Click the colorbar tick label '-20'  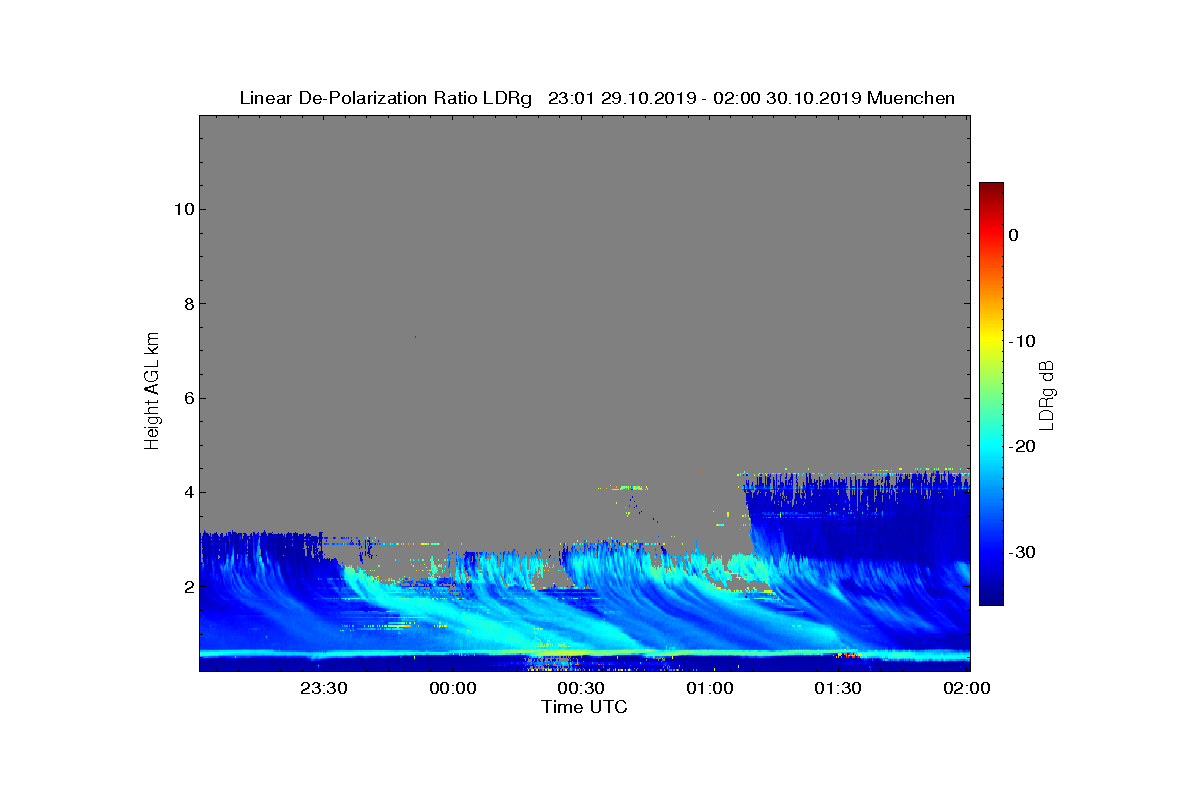[1021, 446]
